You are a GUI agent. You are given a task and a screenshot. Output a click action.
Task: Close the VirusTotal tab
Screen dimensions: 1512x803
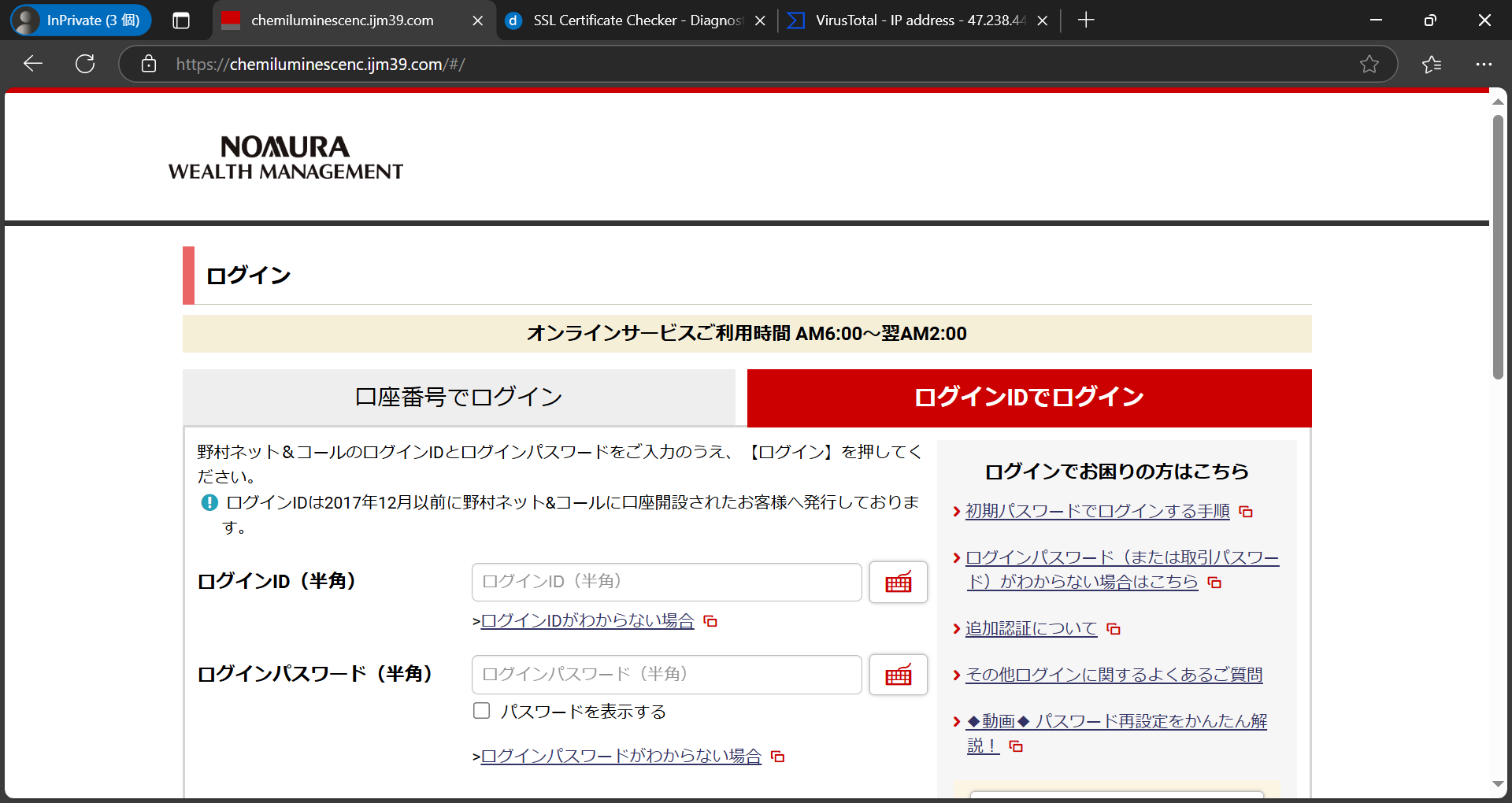click(1043, 20)
